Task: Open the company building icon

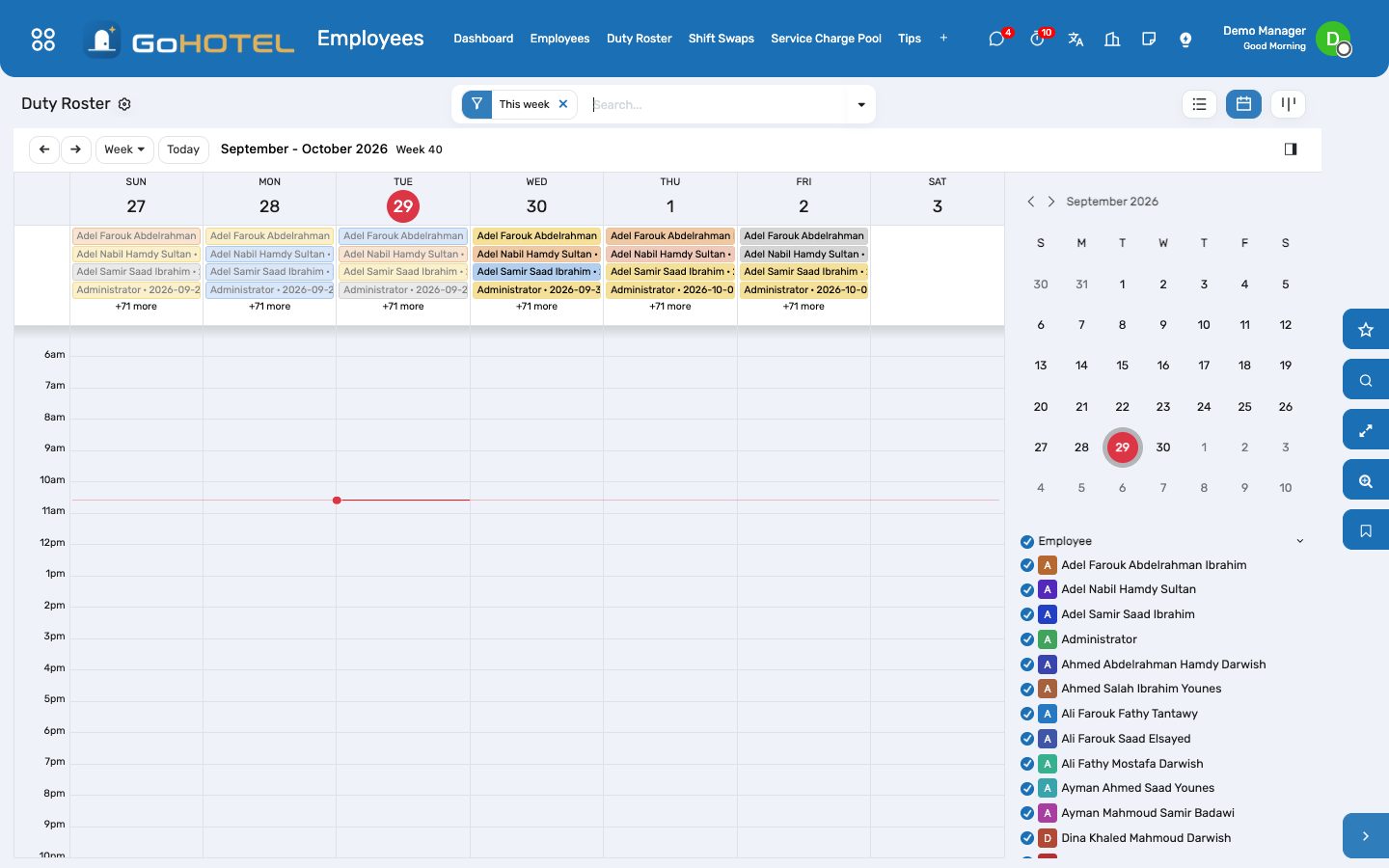Action: click(x=1112, y=39)
